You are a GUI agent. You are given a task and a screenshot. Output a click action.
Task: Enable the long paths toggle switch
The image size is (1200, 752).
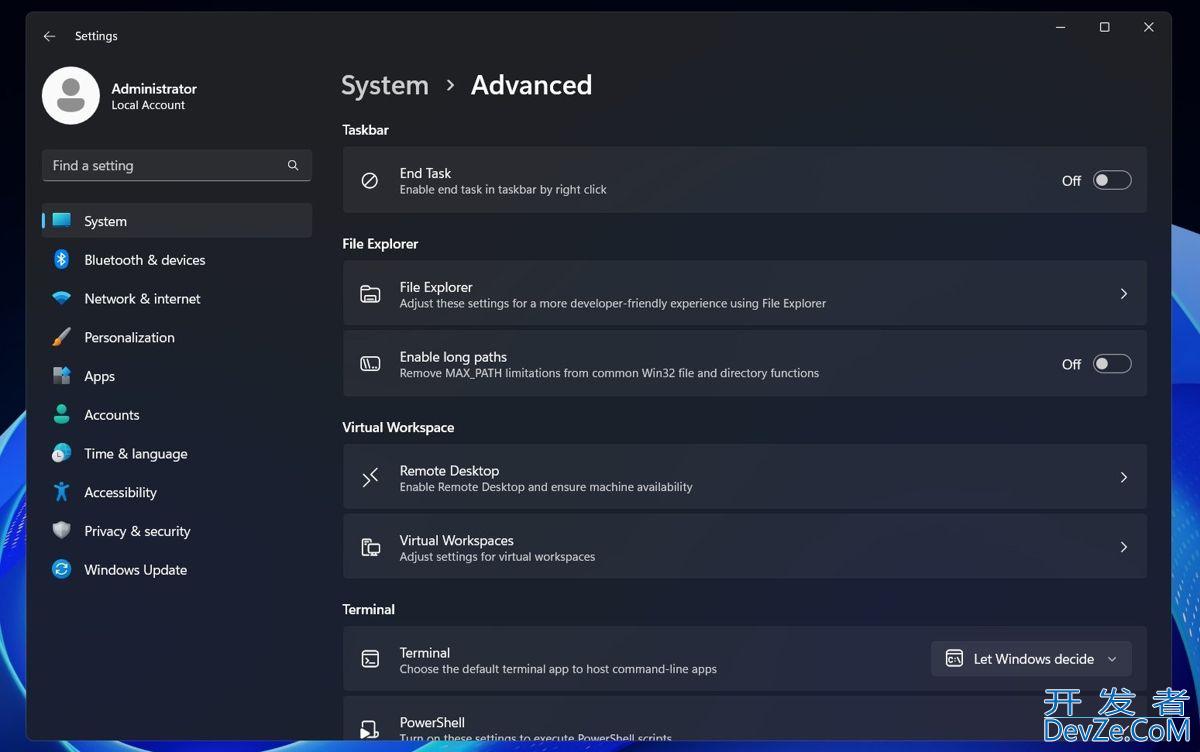click(1111, 364)
